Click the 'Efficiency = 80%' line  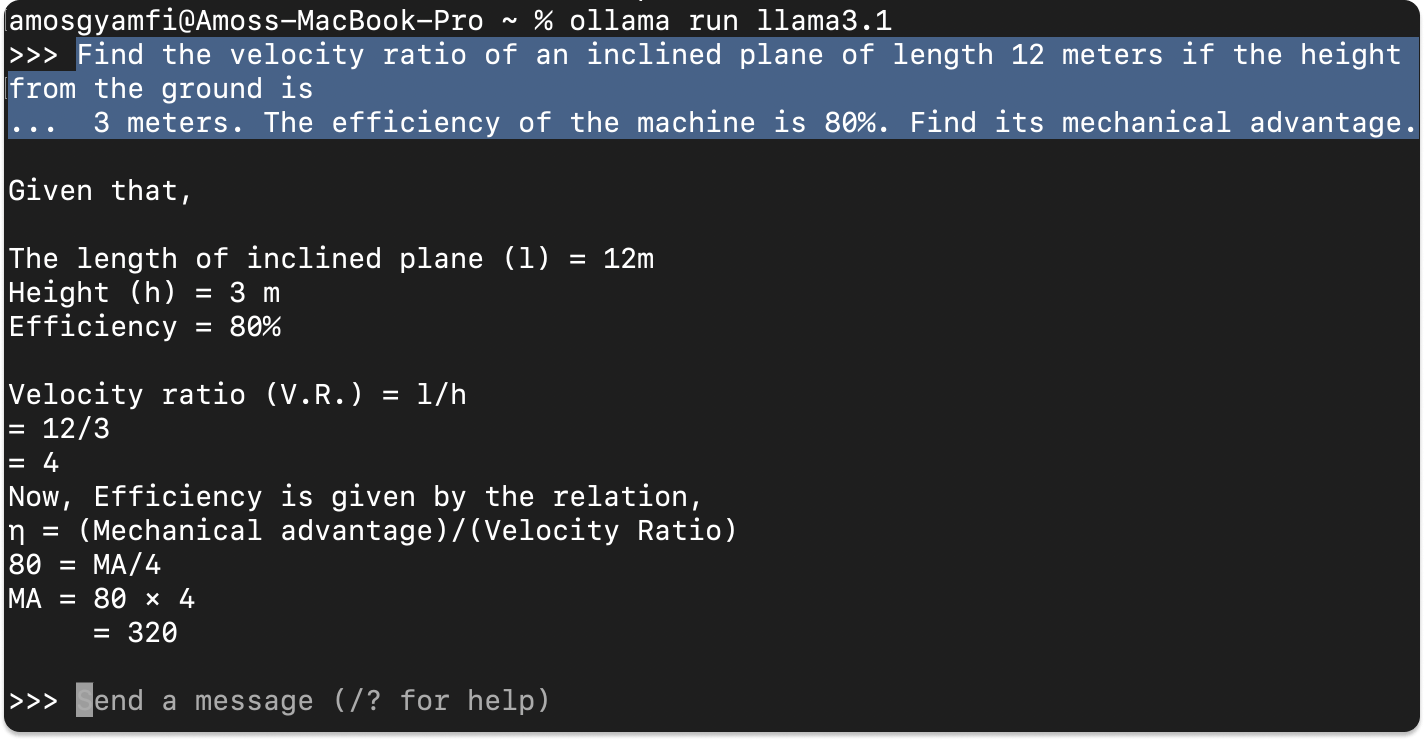[x=144, y=327]
